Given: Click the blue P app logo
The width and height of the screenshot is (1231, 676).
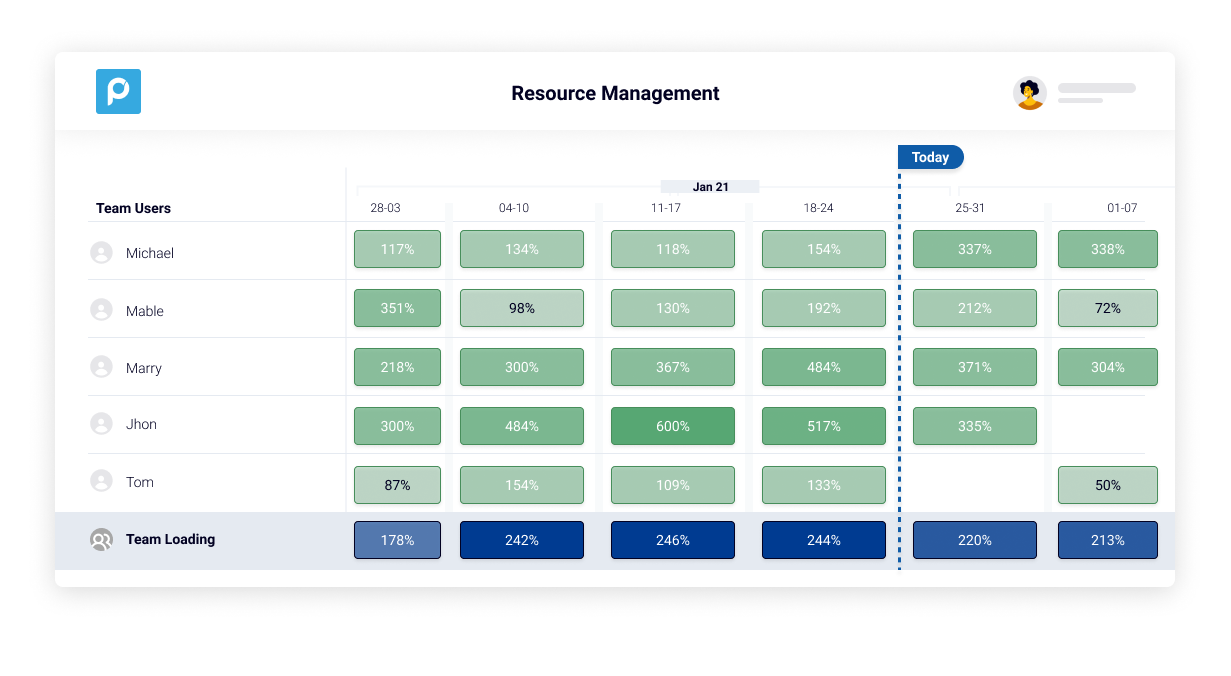Looking at the screenshot, I should 118,91.
